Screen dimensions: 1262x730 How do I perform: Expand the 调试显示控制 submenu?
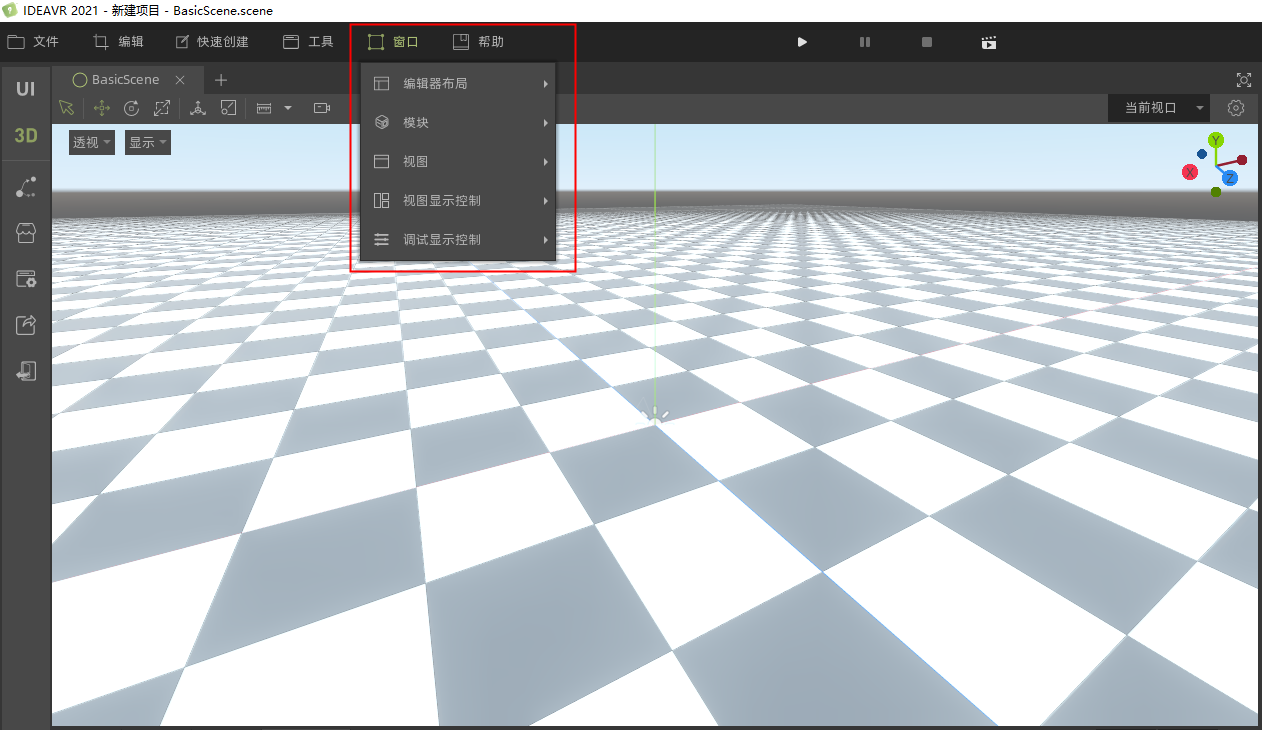pyautogui.click(x=458, y=240)
